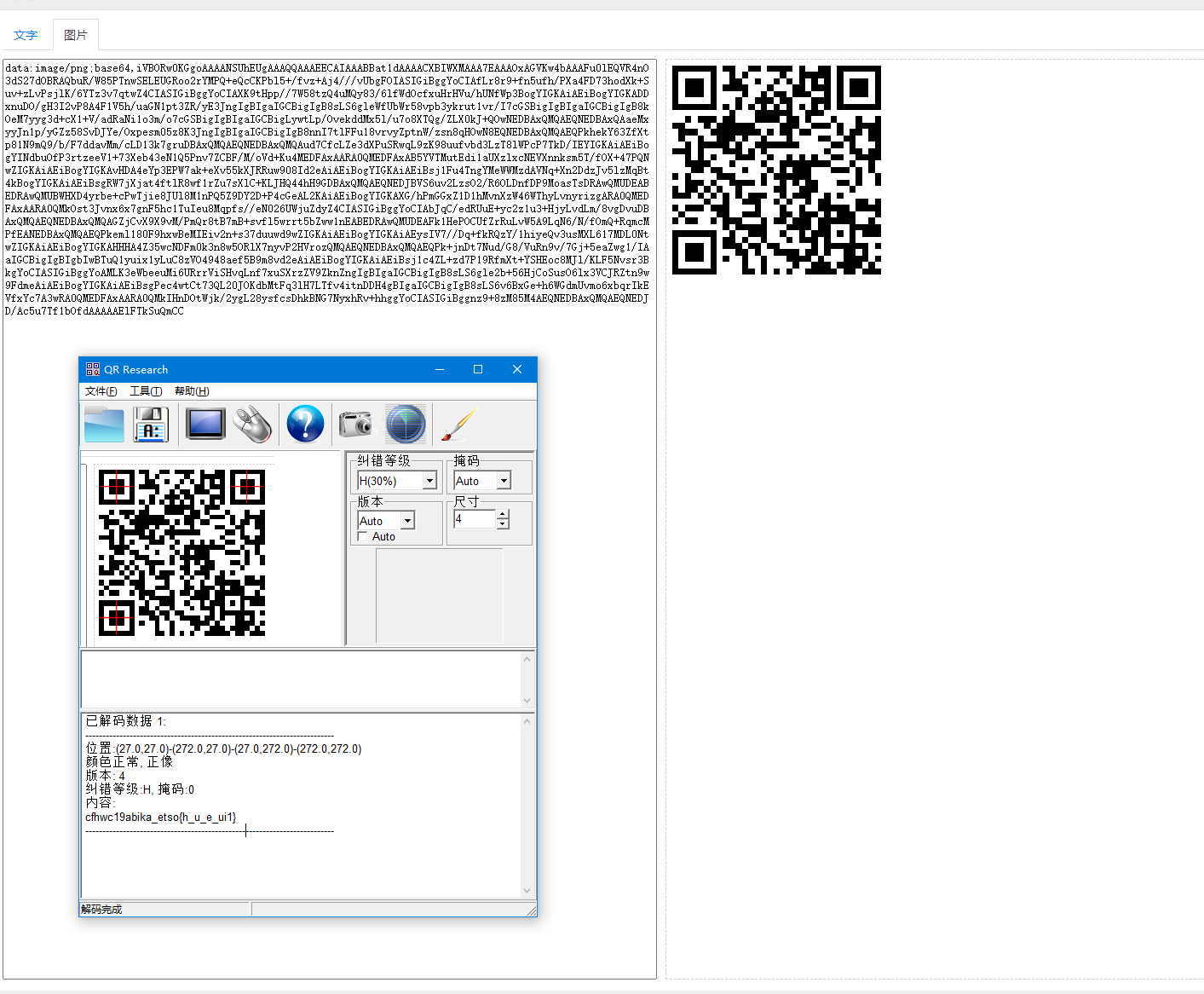This screenshot has height=994, width=1204.
Task: Close the QR Research window
Action: tap(517, 369)
